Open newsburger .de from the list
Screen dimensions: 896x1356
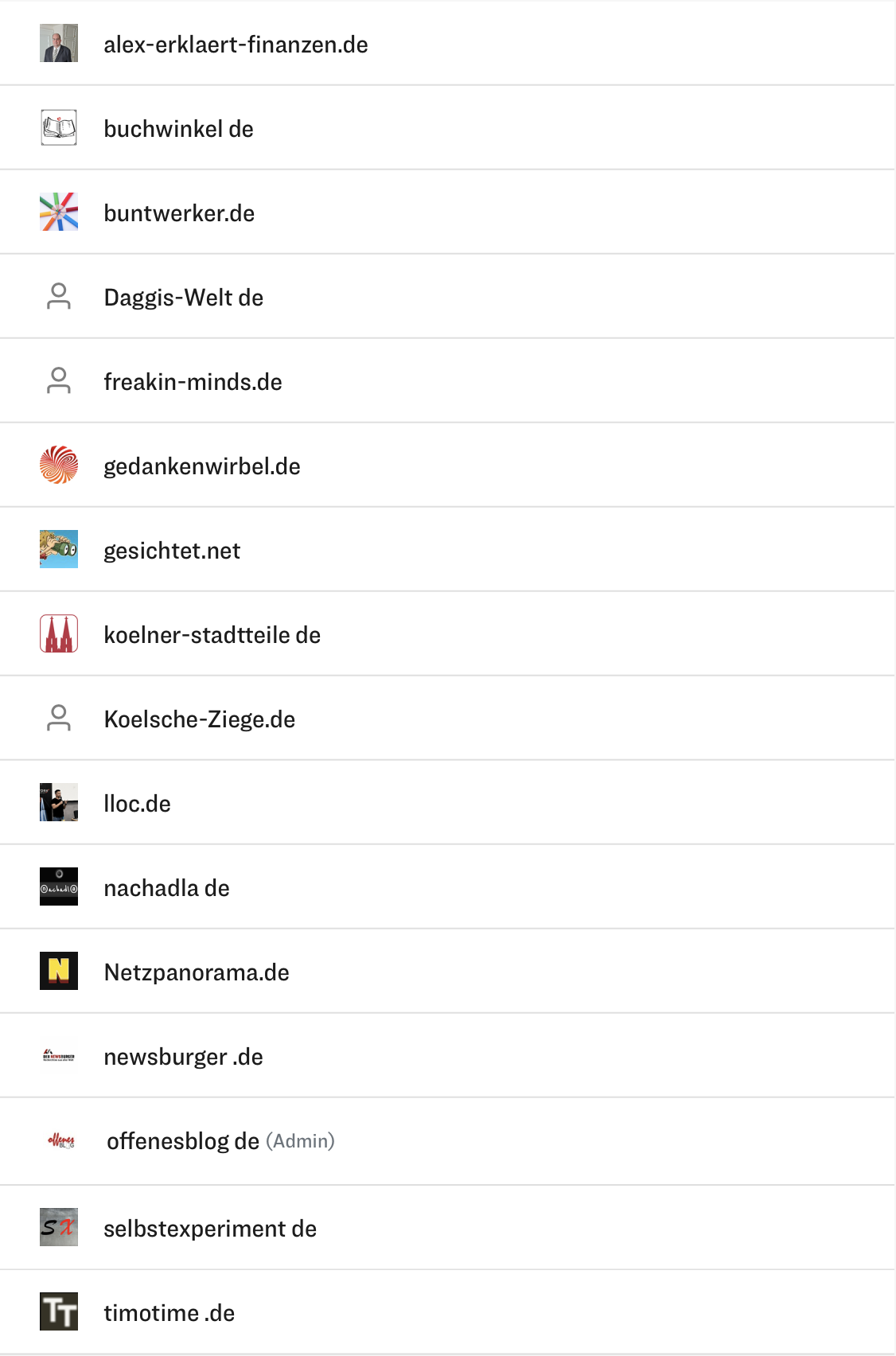[447, 1056]
